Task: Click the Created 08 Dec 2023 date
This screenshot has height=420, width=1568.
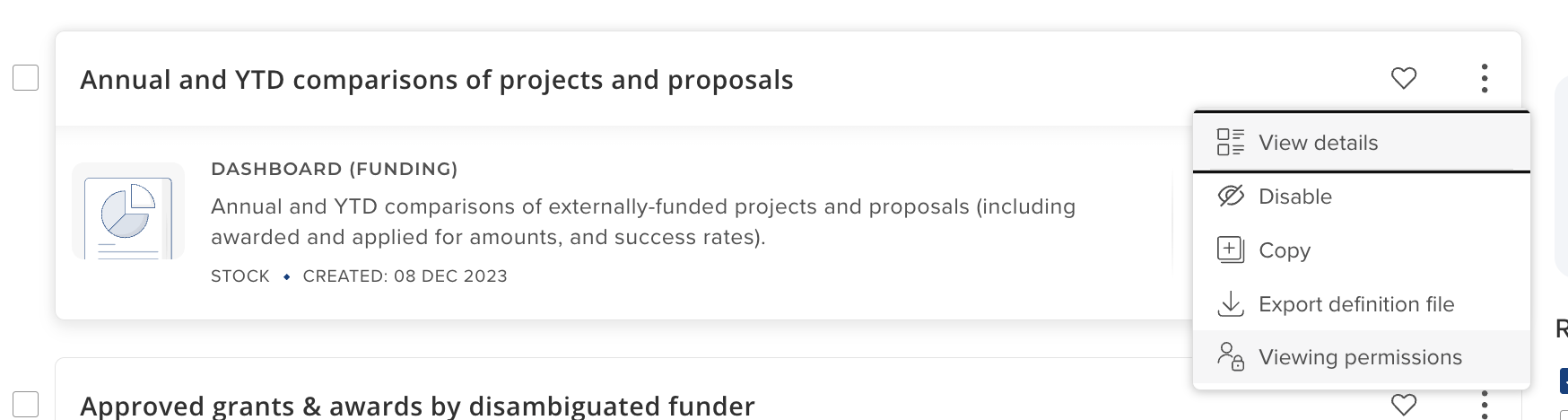Action: pos(405,276)
